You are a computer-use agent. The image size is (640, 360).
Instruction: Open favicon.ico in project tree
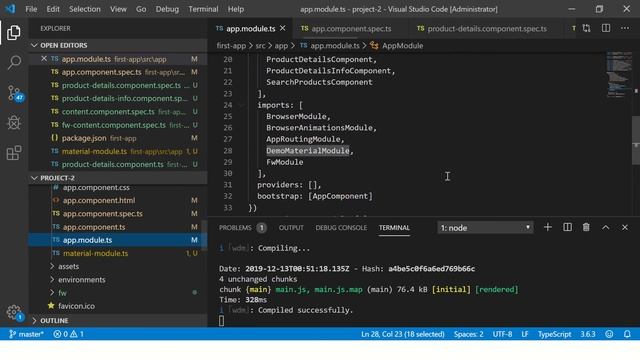(118, 306)
